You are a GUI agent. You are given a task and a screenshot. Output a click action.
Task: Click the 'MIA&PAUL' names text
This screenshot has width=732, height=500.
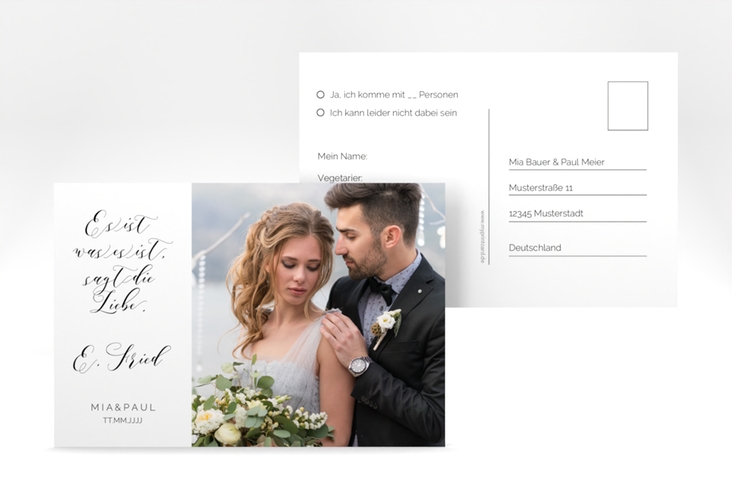point(122,407)
